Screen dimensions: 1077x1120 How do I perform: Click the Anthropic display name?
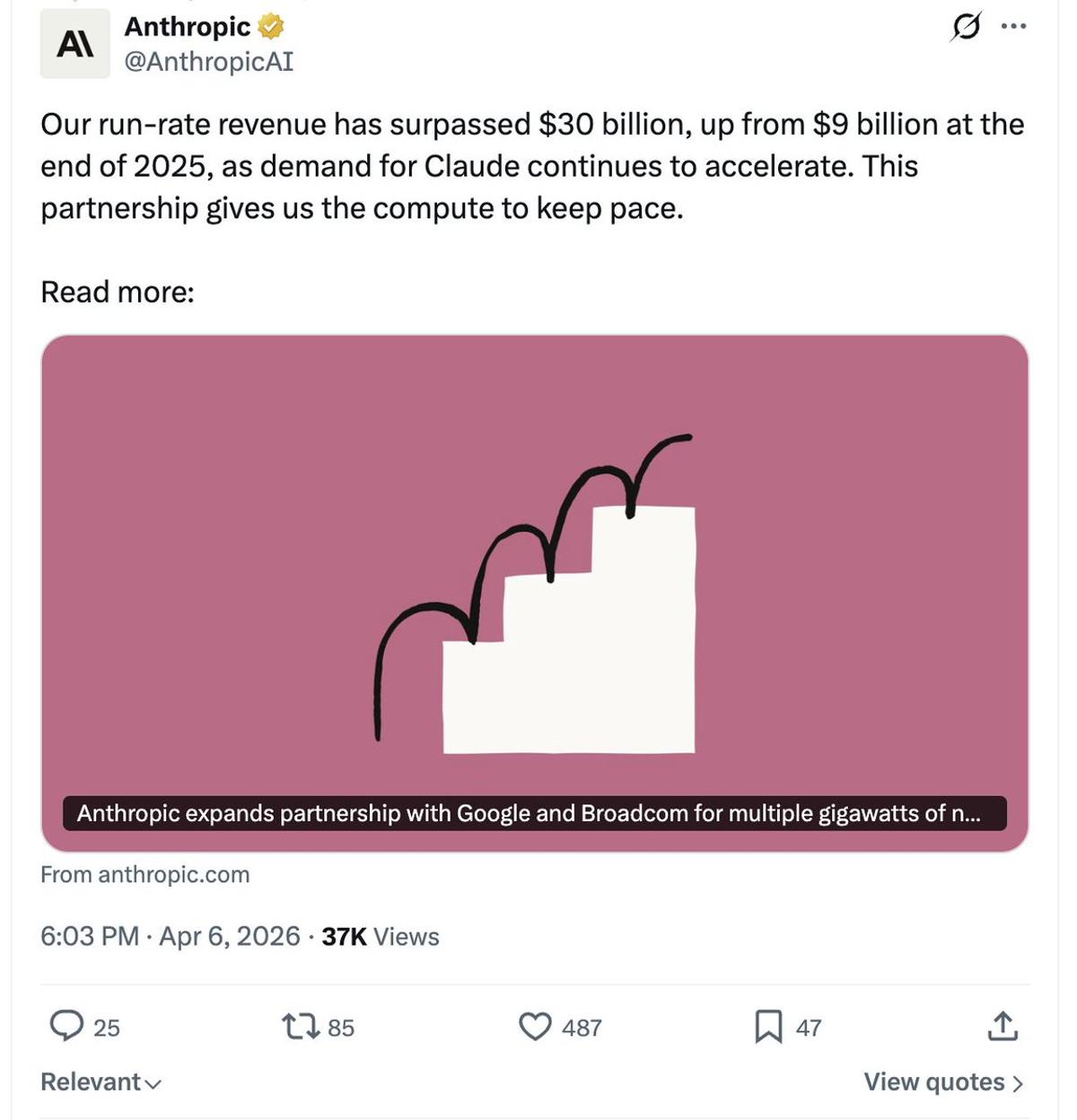click(x=187, y=27)
